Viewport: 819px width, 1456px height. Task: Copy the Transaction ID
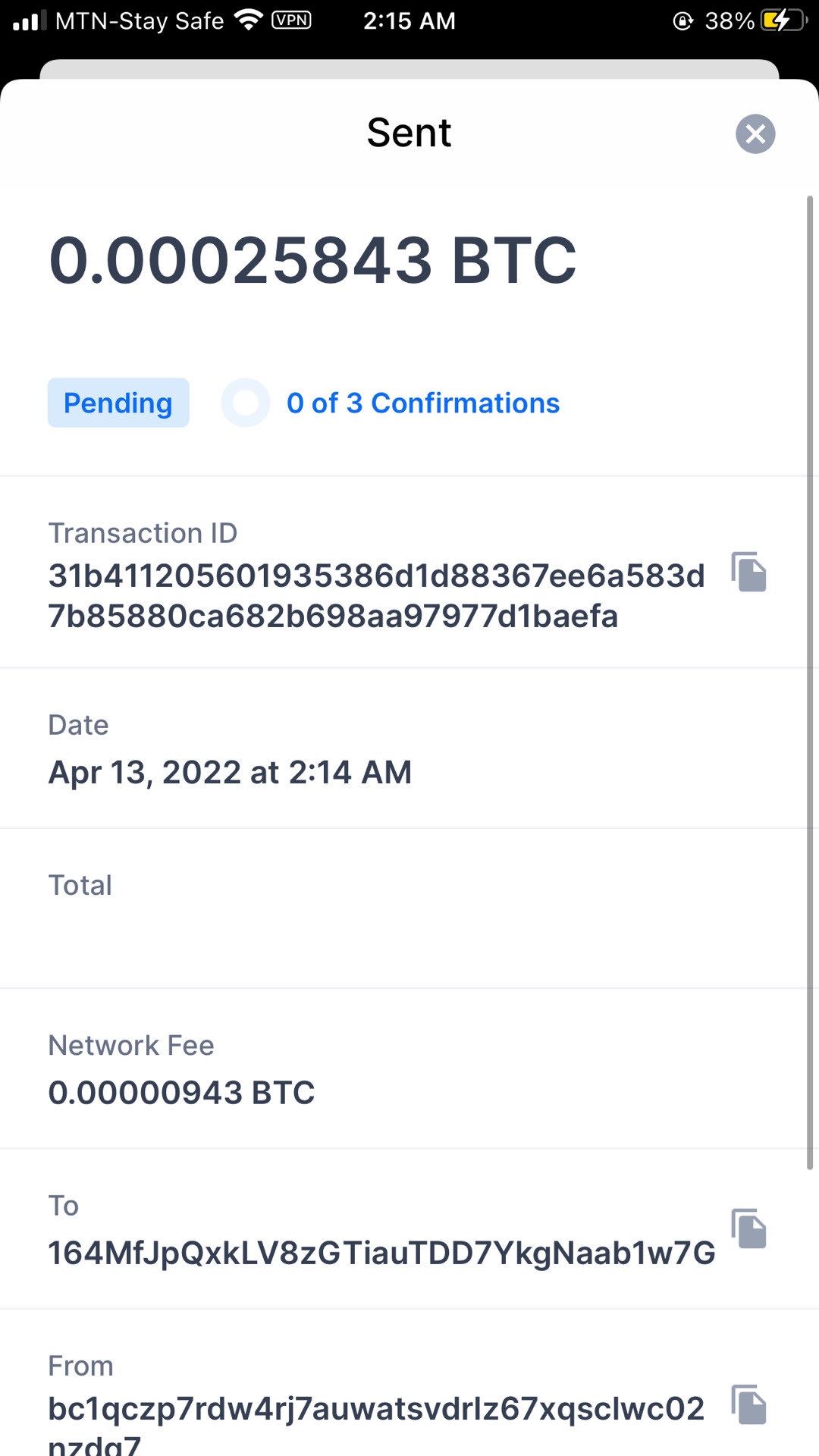[x=749, y=572]
